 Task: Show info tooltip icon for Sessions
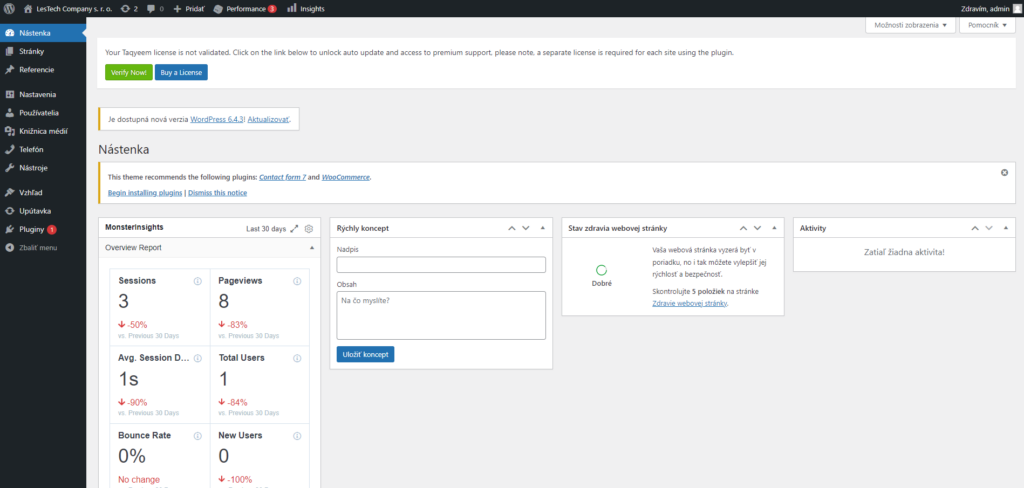198,281
